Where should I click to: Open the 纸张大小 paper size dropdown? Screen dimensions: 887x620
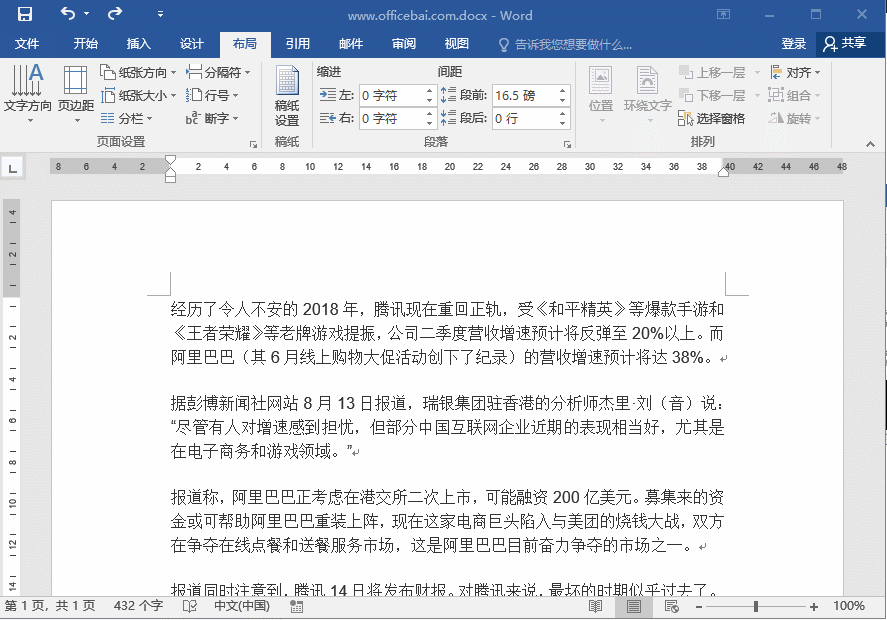138,96
